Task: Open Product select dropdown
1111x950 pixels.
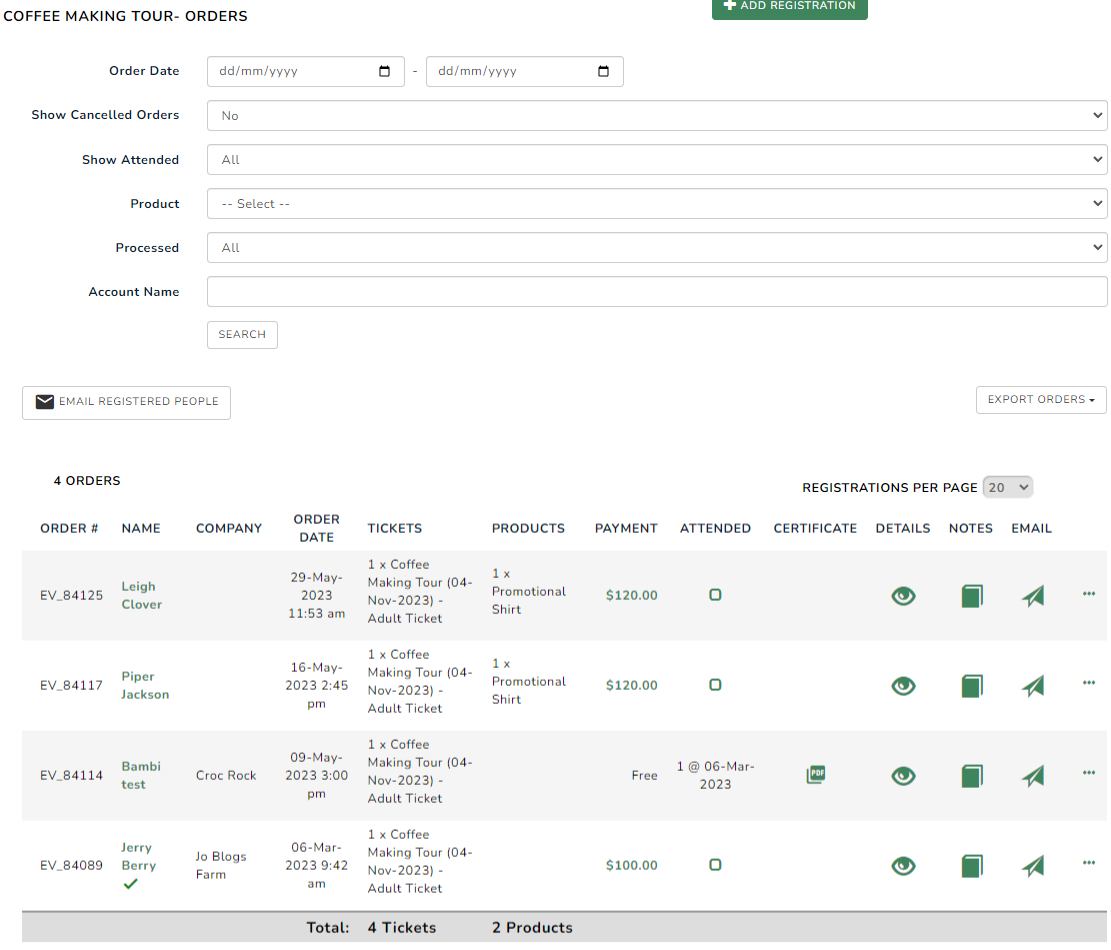Action: click(x=657, y=203)
